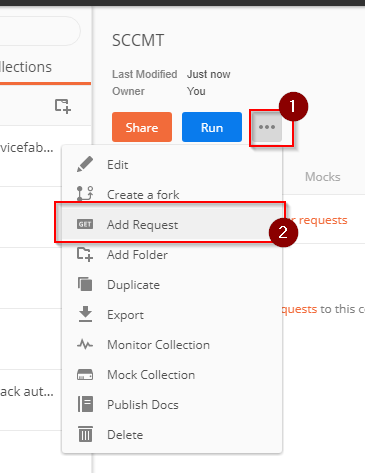Click the orange 'requests' link
The height and width of the screenshot is (473, 365).
(323, 220)
